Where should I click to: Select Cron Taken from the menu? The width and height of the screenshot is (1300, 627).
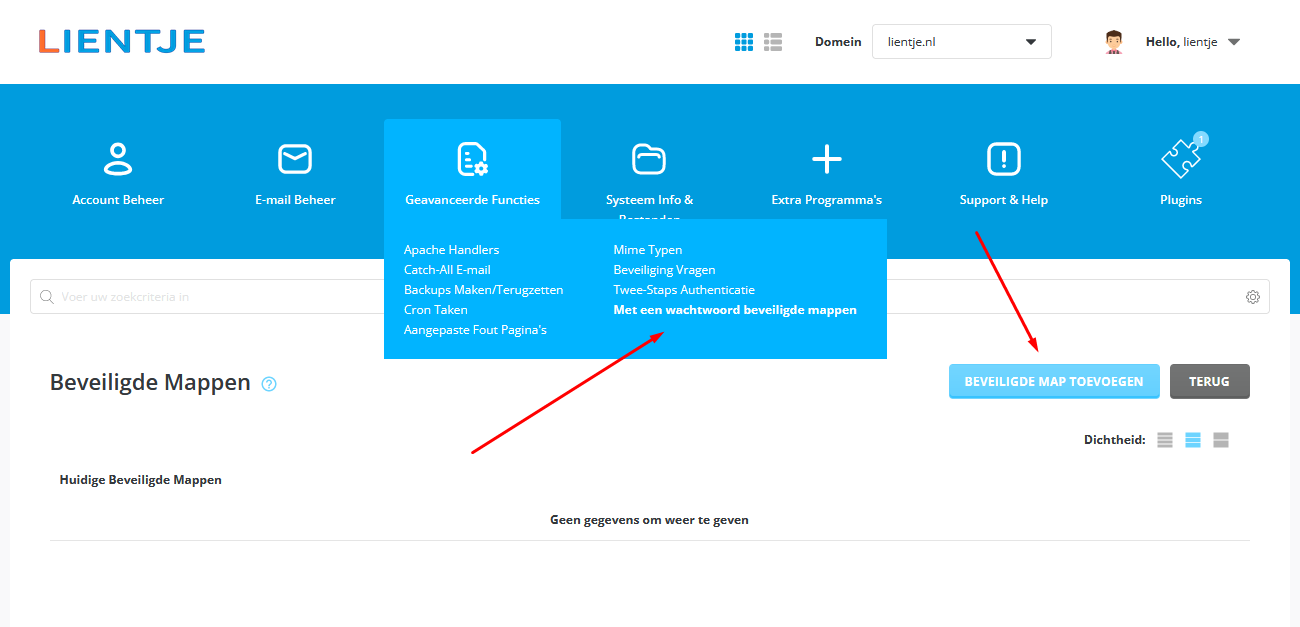tap(436, 310)
